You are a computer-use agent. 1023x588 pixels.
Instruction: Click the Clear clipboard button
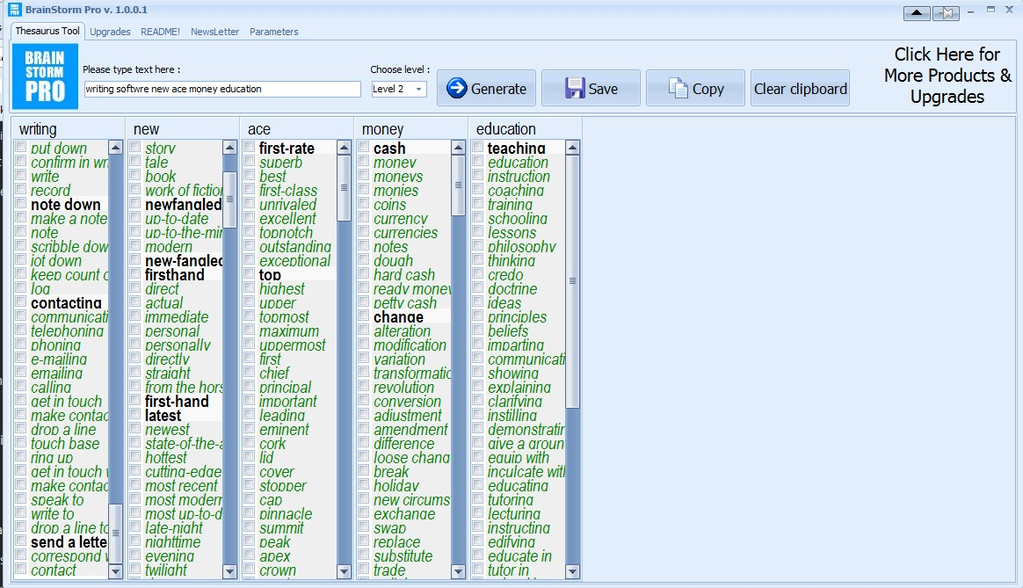[800, 88]
